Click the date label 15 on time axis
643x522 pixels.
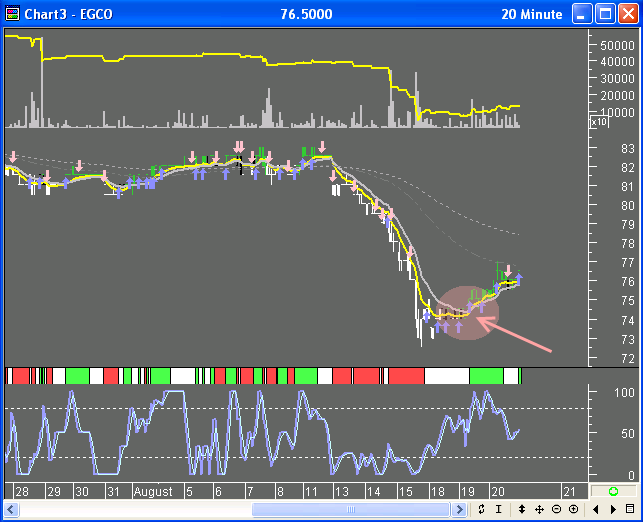click(406, 491)
